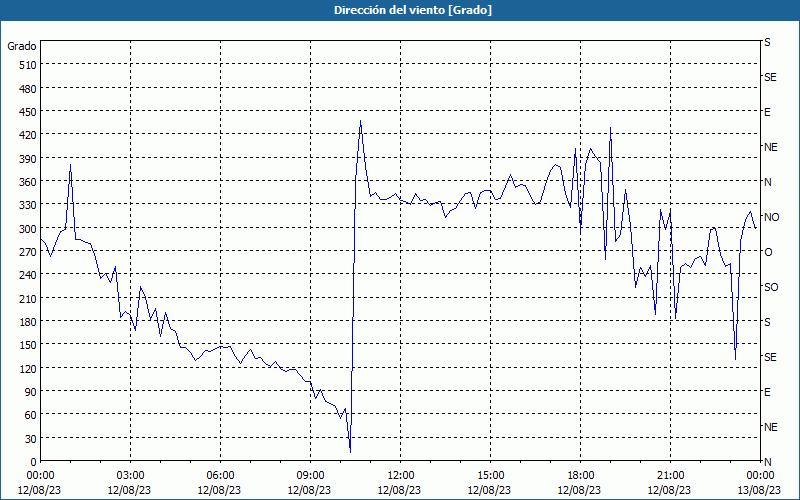This screenshot has height=500, width=800.
Task: Click compass label 'S' level with 180
Action: pos(767,322)
